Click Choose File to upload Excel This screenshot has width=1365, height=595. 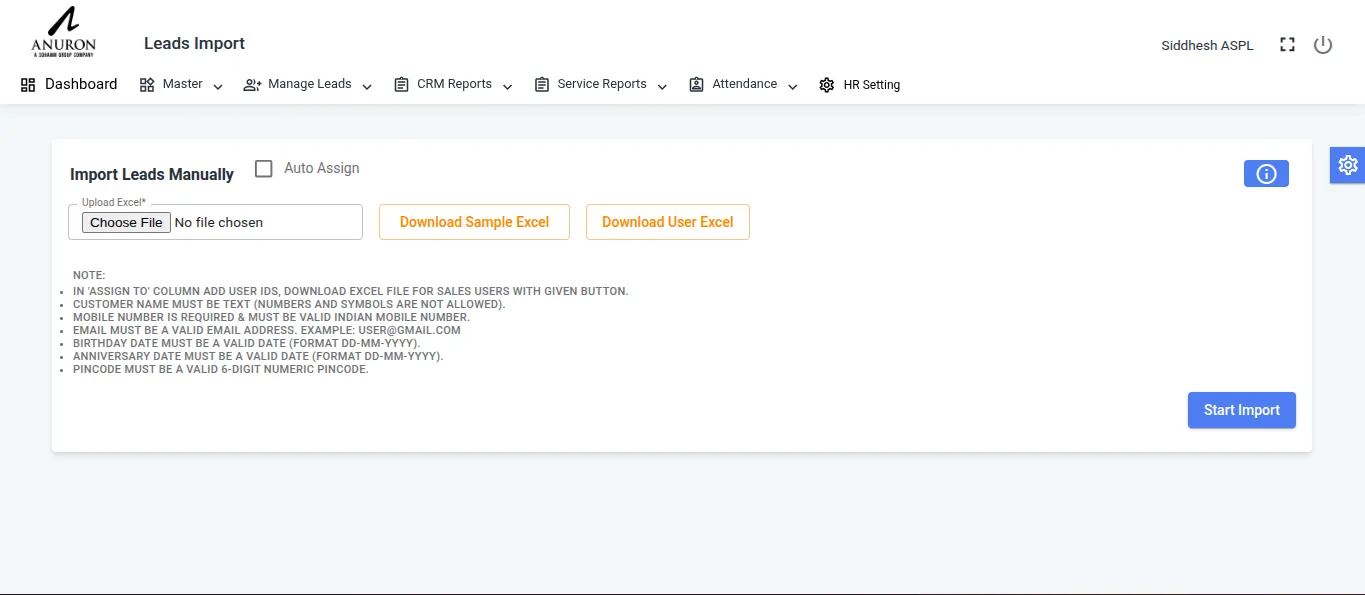pos(126,222)
